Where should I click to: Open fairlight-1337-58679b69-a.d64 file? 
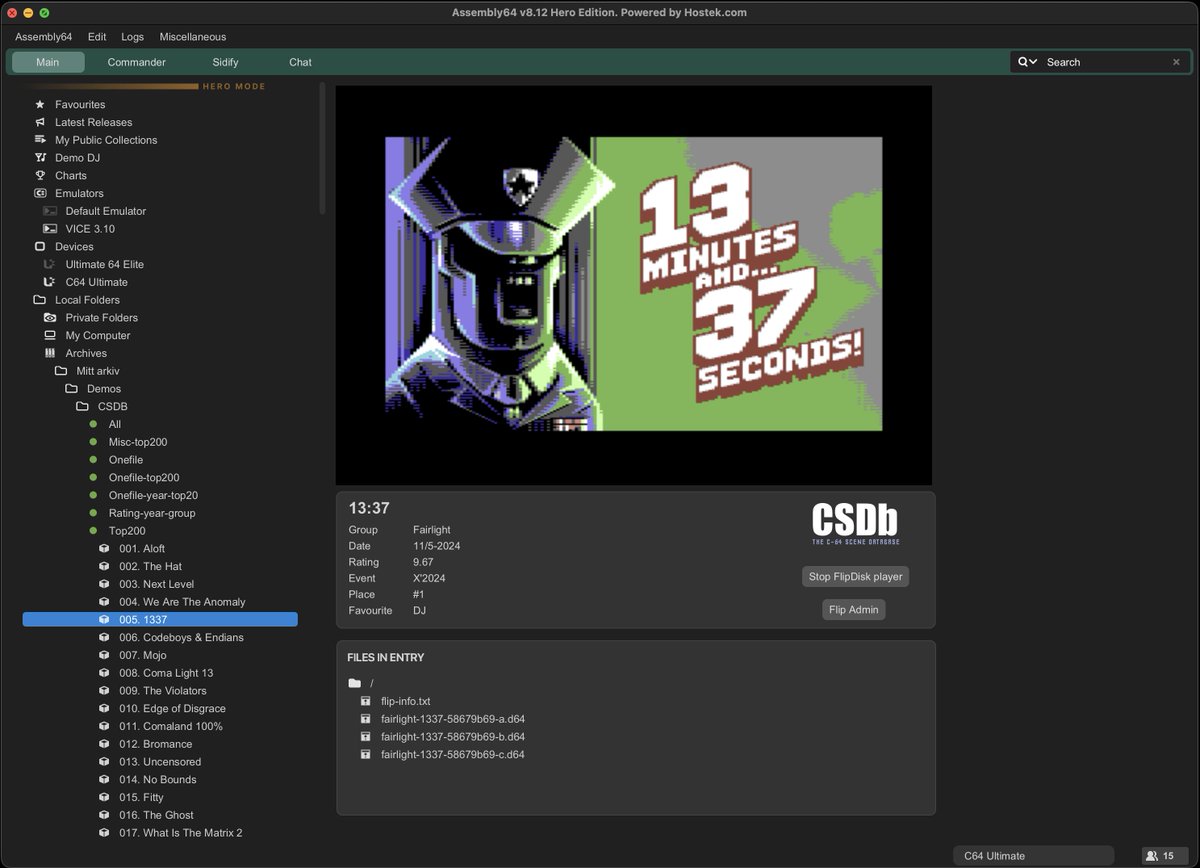pyautogui.click(x=454, y=719)
